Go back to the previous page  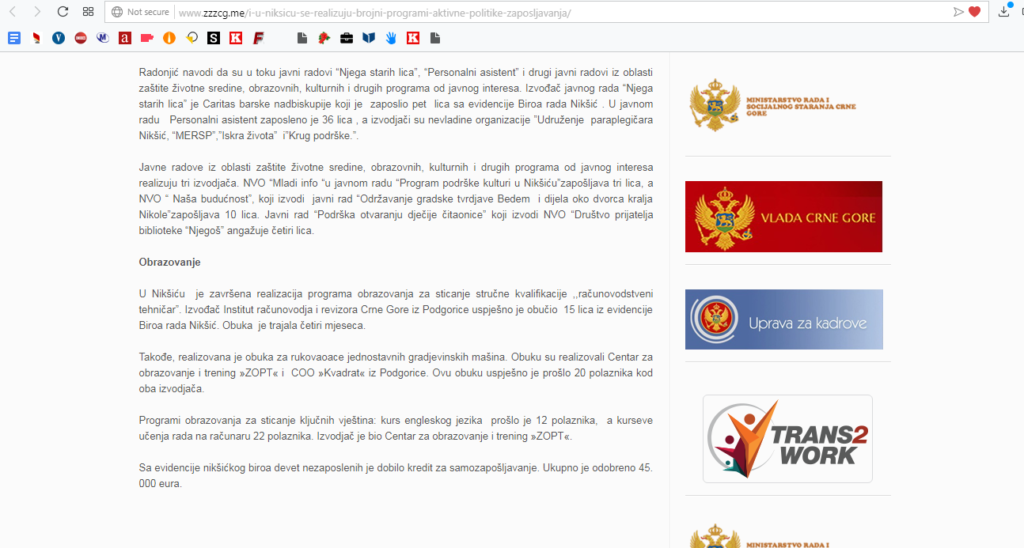point(12,12)
